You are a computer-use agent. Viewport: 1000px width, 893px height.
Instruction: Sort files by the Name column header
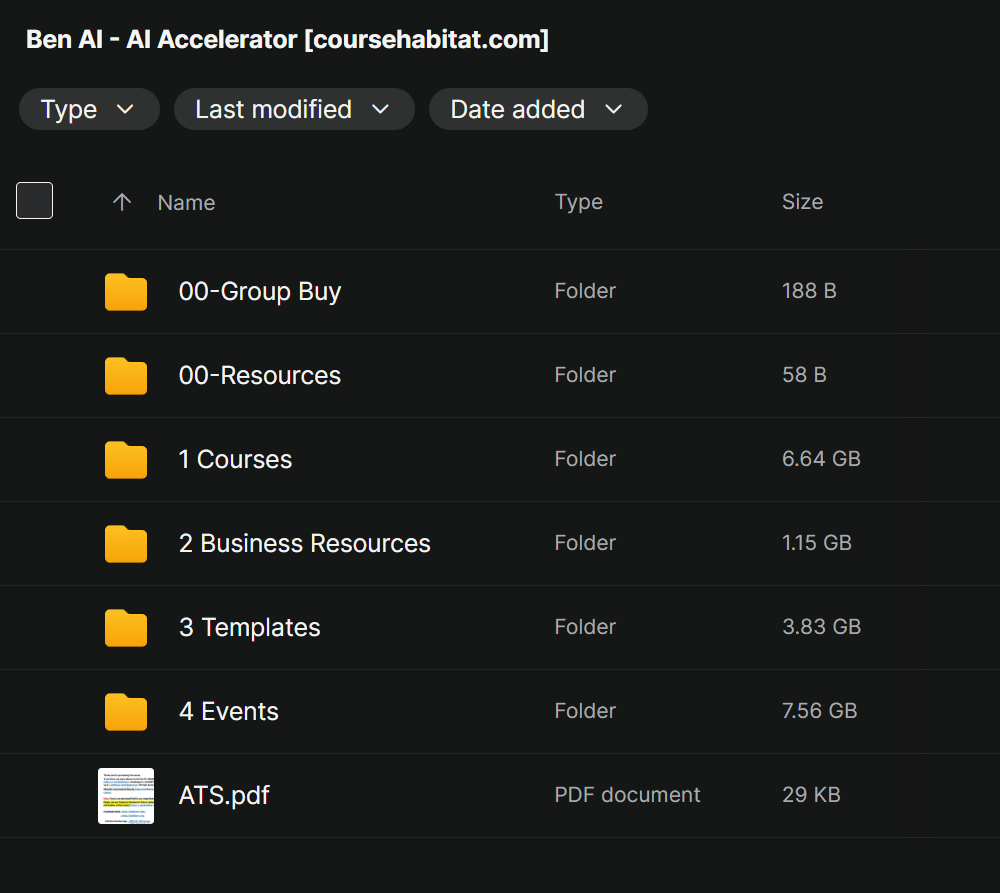[186, 202]
